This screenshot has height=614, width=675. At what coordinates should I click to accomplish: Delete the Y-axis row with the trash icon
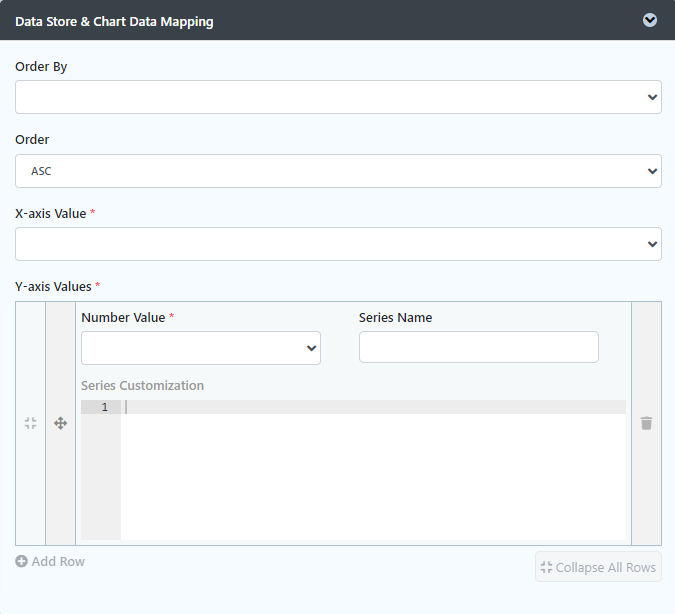tap(646, 423)
